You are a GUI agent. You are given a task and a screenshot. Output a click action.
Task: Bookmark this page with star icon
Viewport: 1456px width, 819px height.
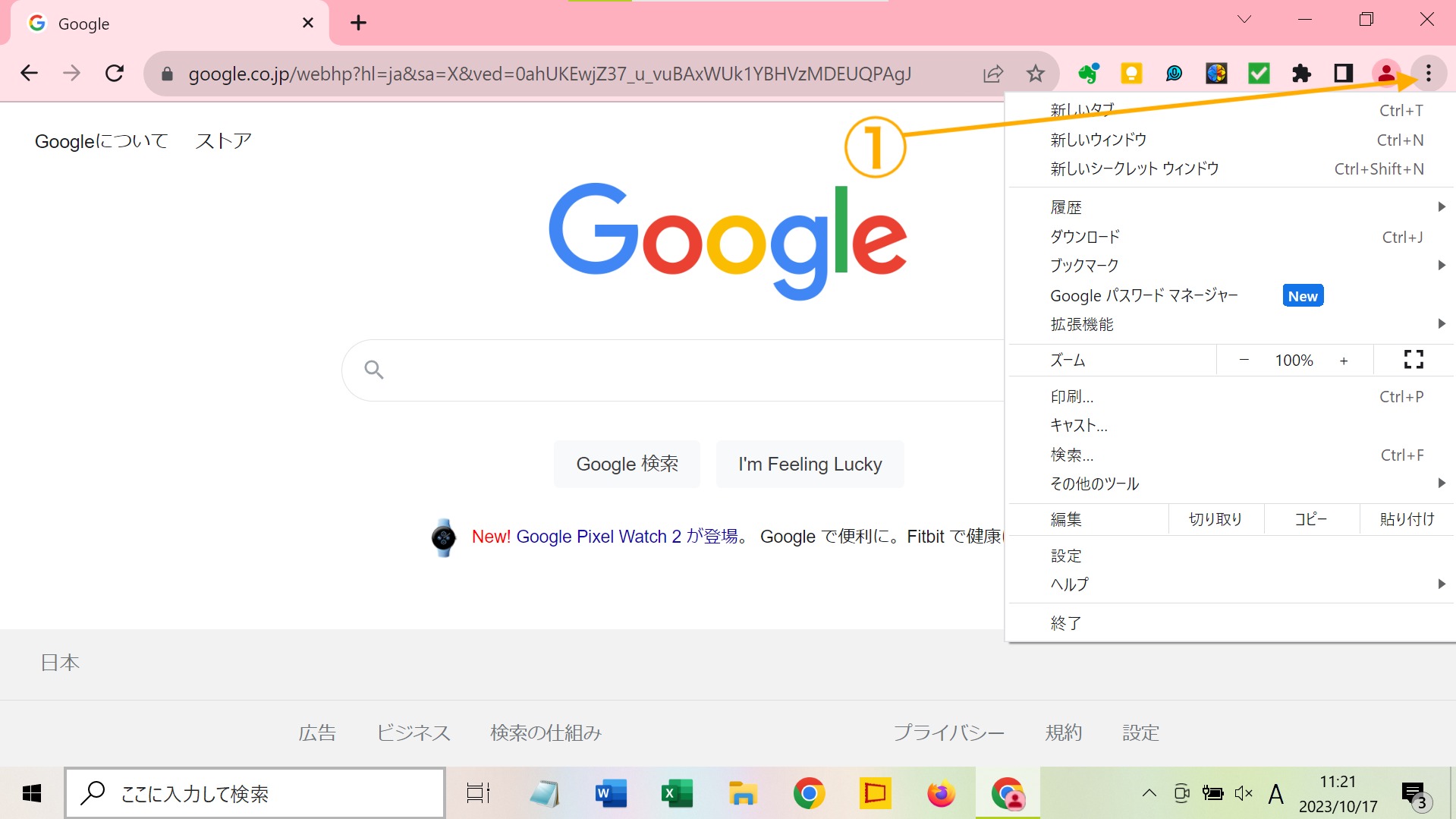point(1035,74)
